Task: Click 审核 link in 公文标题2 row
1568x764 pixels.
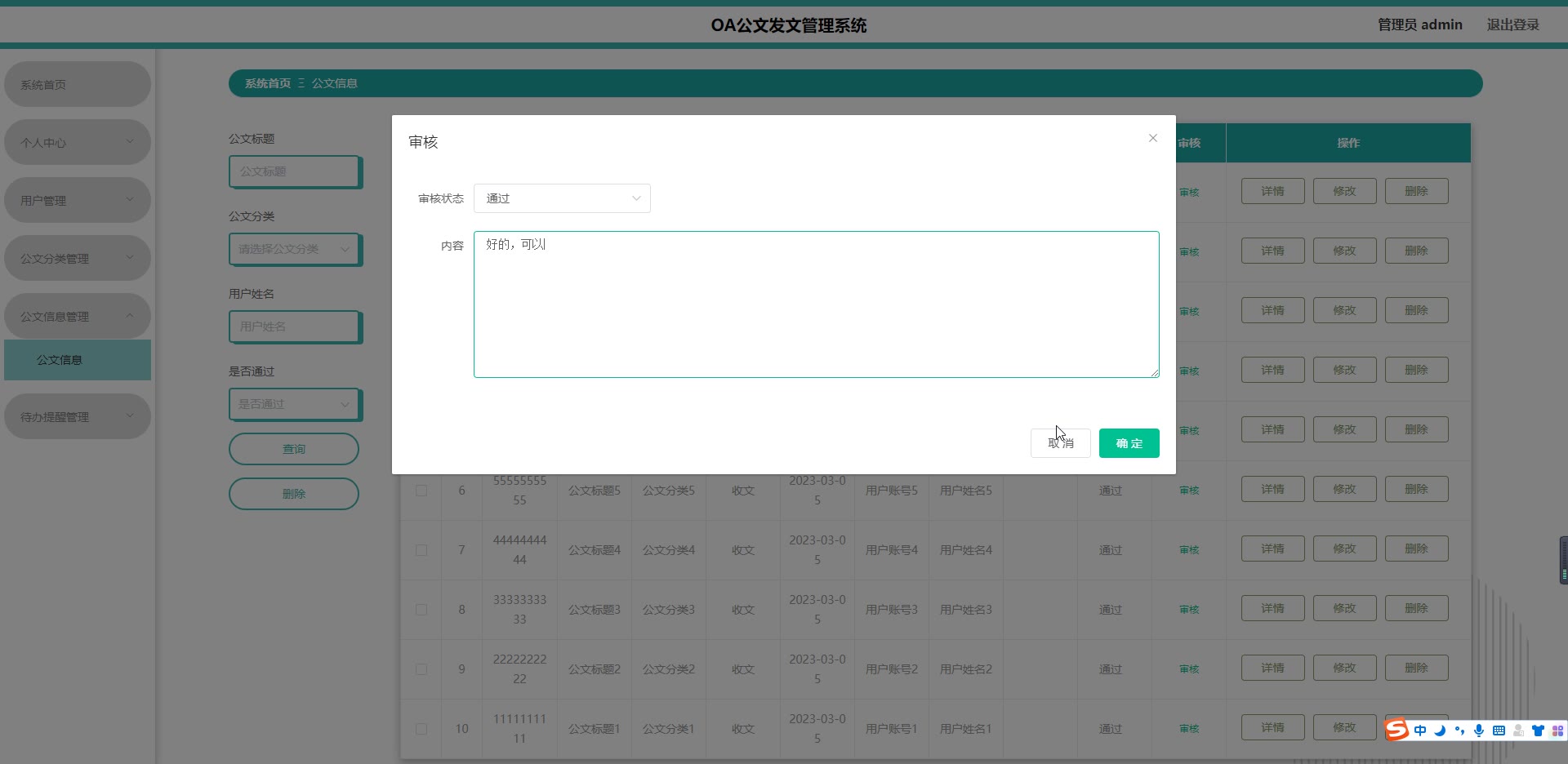Action: click(1189, 669)
